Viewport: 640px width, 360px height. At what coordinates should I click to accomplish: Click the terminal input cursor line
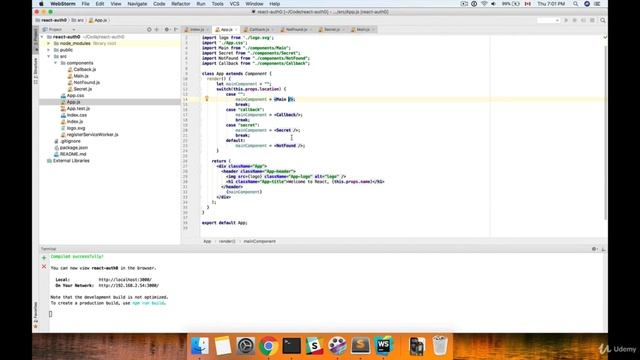pos(51,314)
